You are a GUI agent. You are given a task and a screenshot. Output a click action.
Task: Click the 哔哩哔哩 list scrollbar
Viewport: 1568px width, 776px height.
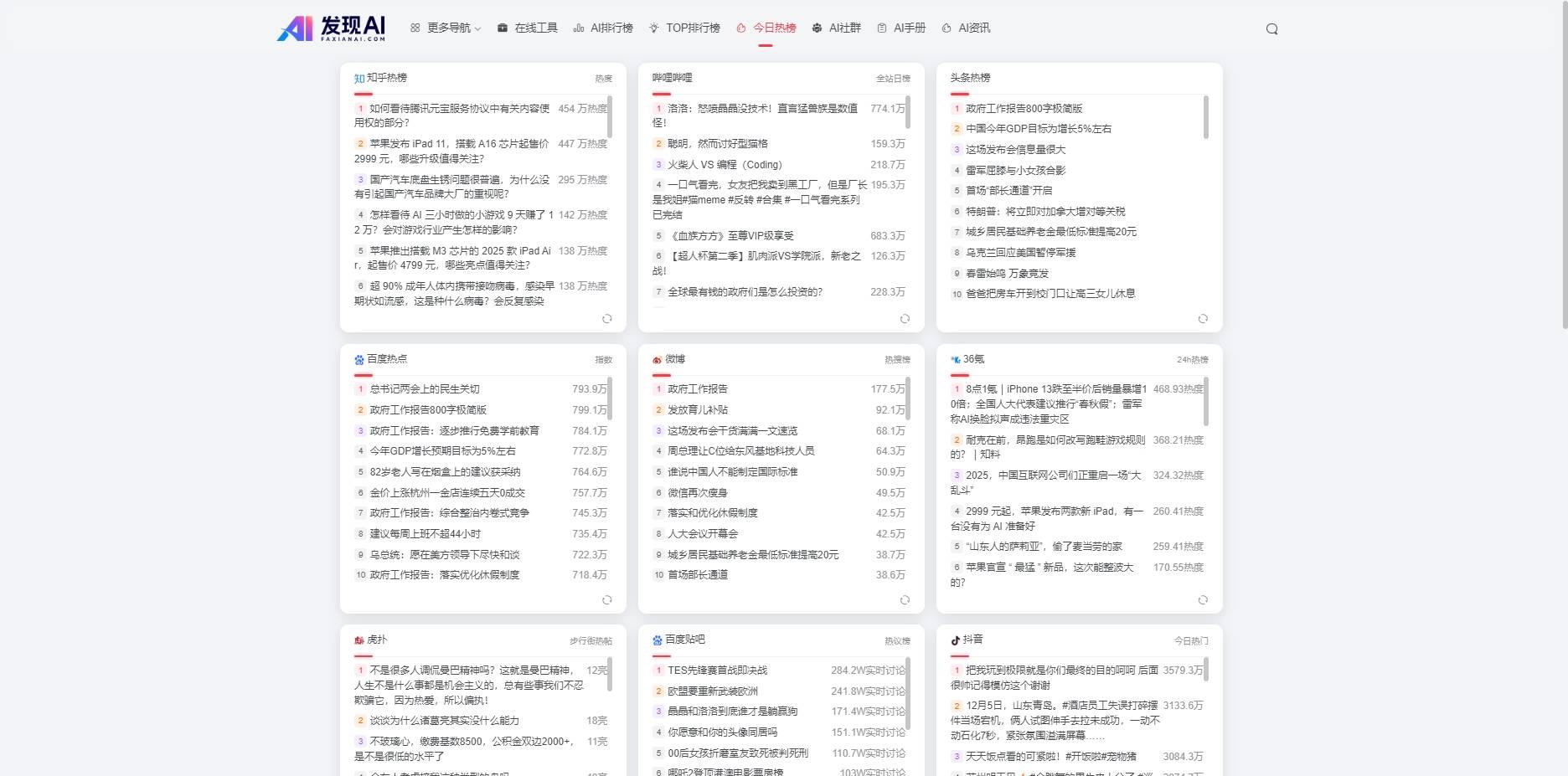click(908, 113)
